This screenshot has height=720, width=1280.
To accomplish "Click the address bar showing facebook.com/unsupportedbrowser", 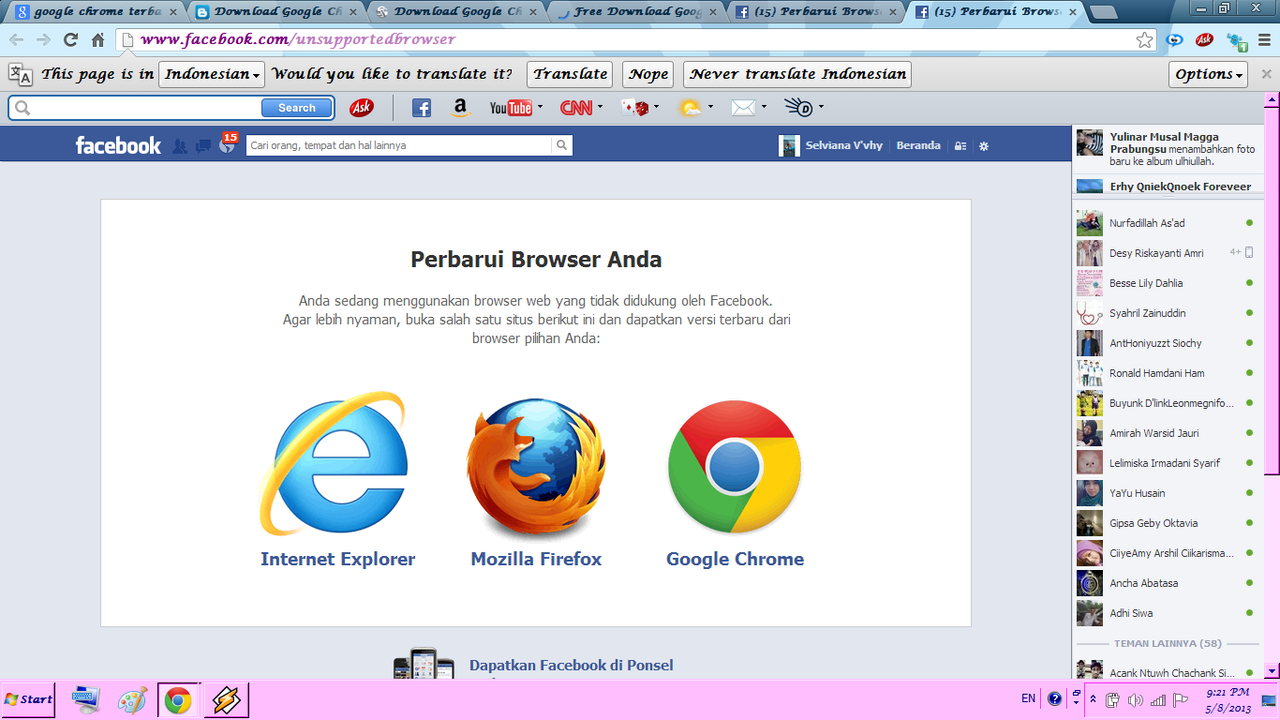I will pyautogui.click(x=636, y=40).
